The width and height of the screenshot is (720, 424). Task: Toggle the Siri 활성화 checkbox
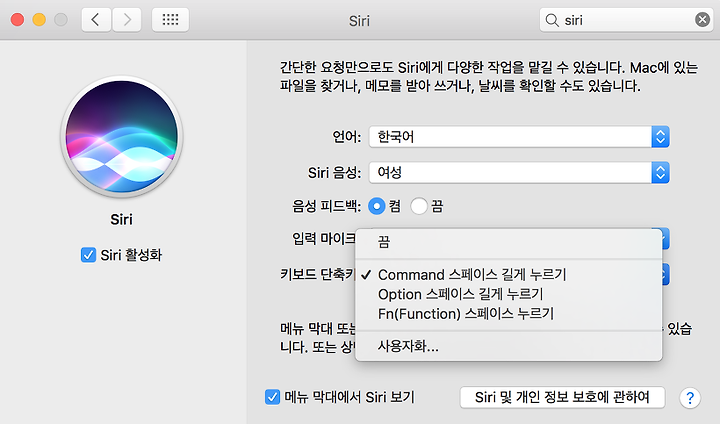tap(88, 255)
